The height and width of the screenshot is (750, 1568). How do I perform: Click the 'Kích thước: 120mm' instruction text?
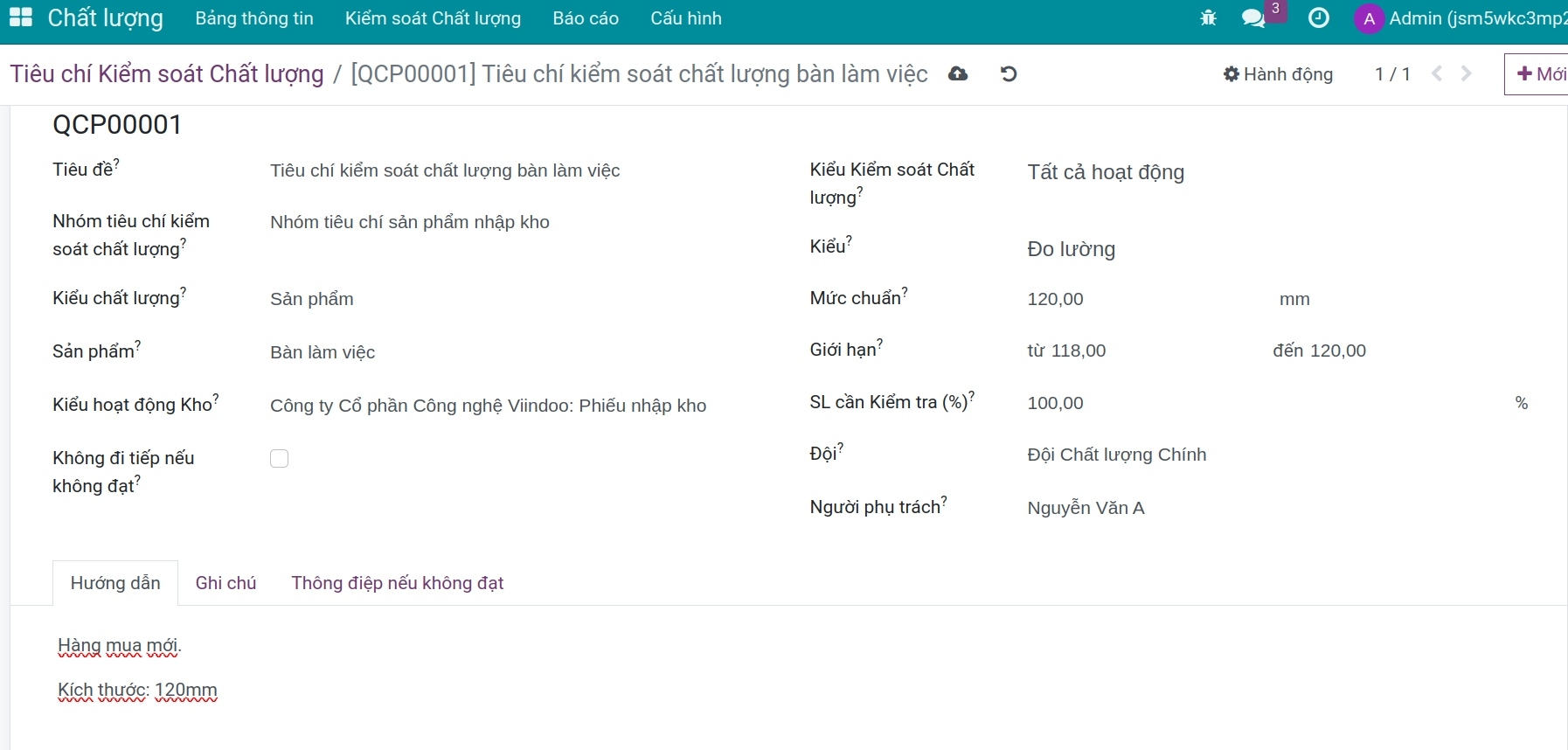pyautogui.click(x=137, y=691)
